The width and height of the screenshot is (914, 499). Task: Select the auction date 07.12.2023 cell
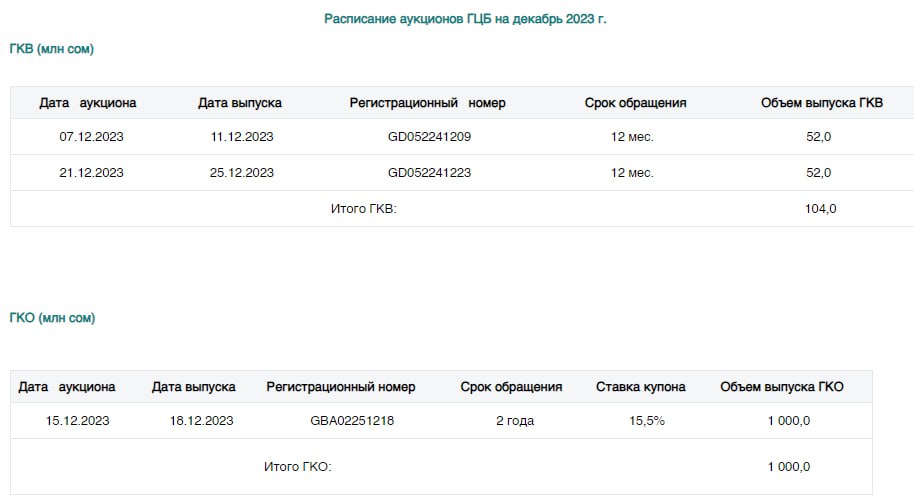coord(92,137)
